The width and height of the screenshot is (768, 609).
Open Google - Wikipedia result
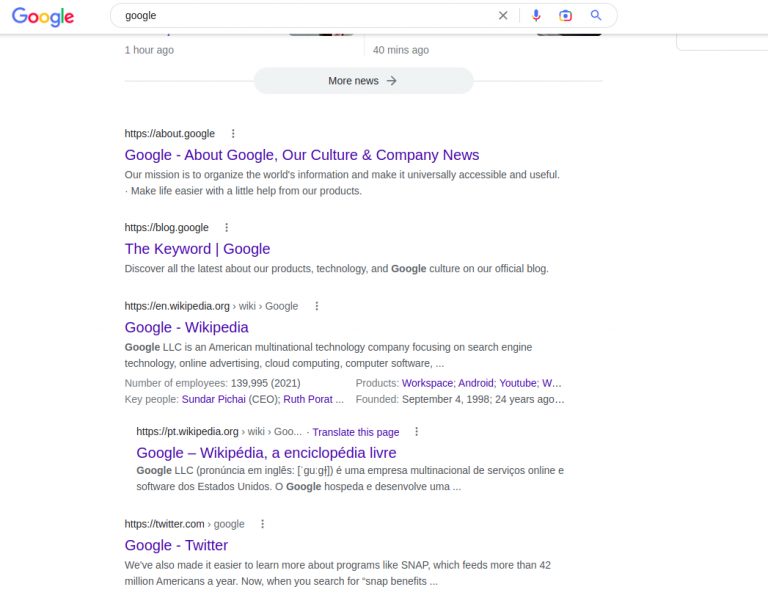(x=186, y=327)
